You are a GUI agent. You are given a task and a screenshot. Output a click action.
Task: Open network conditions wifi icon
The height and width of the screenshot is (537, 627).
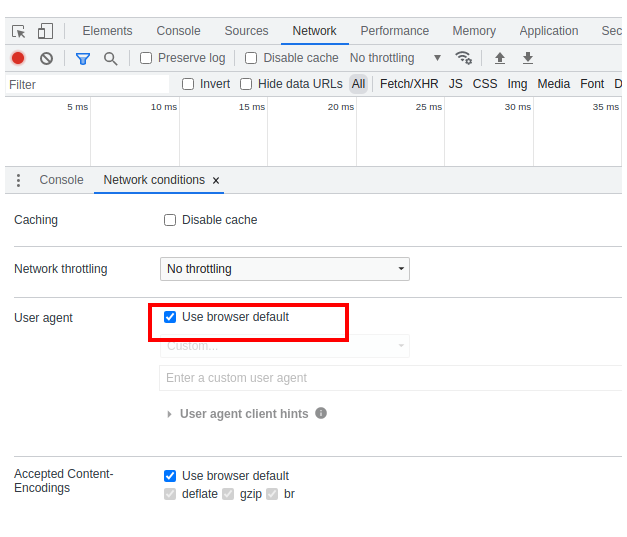click(463, 58)
